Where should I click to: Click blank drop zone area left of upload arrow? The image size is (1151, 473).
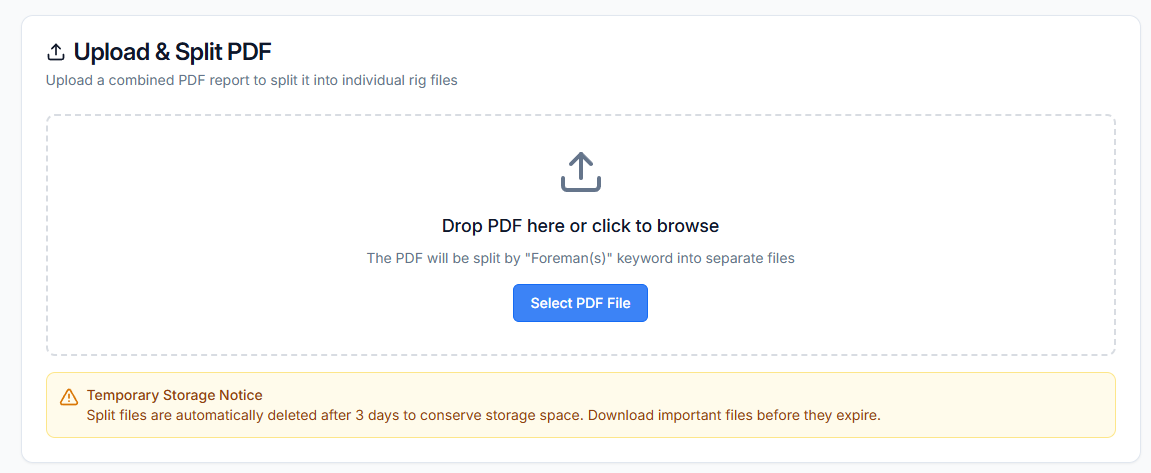point(300,172)
